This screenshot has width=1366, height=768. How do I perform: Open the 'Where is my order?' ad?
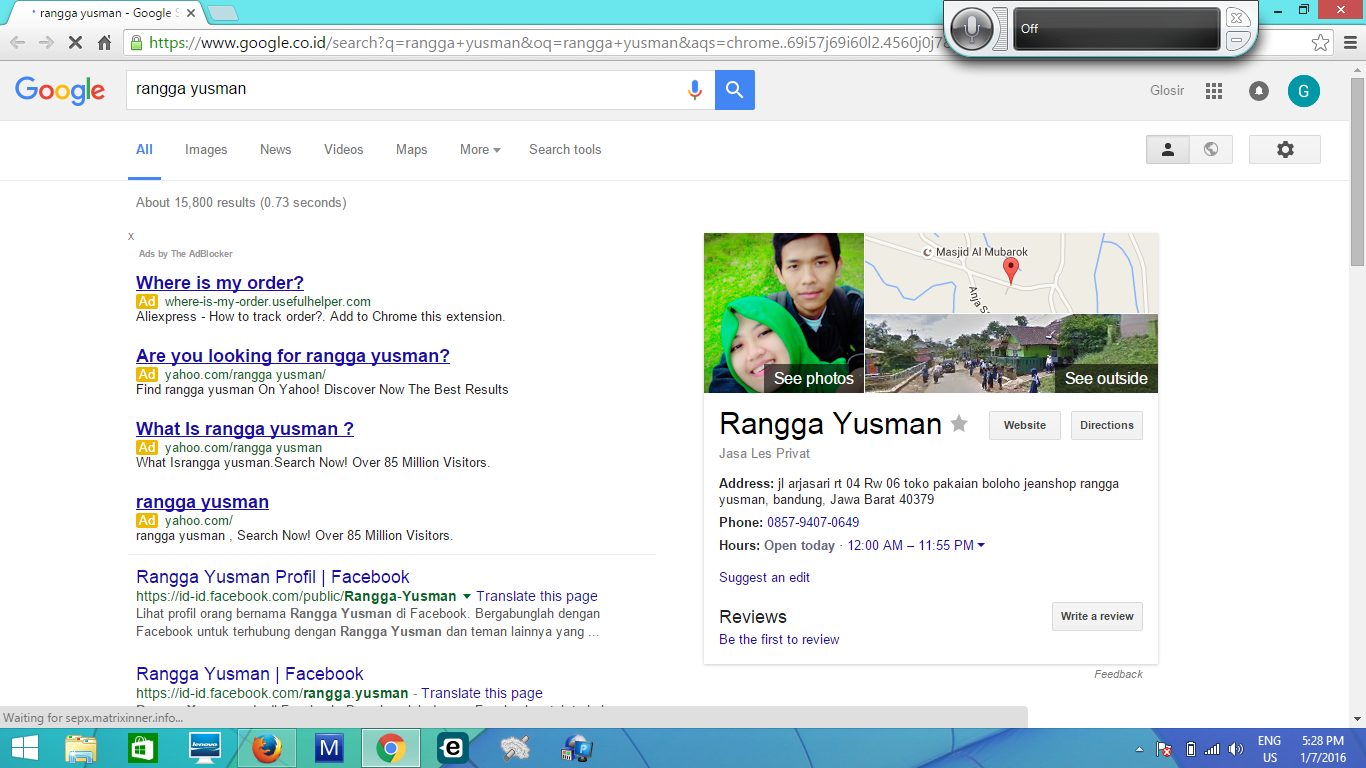(220, 283)
